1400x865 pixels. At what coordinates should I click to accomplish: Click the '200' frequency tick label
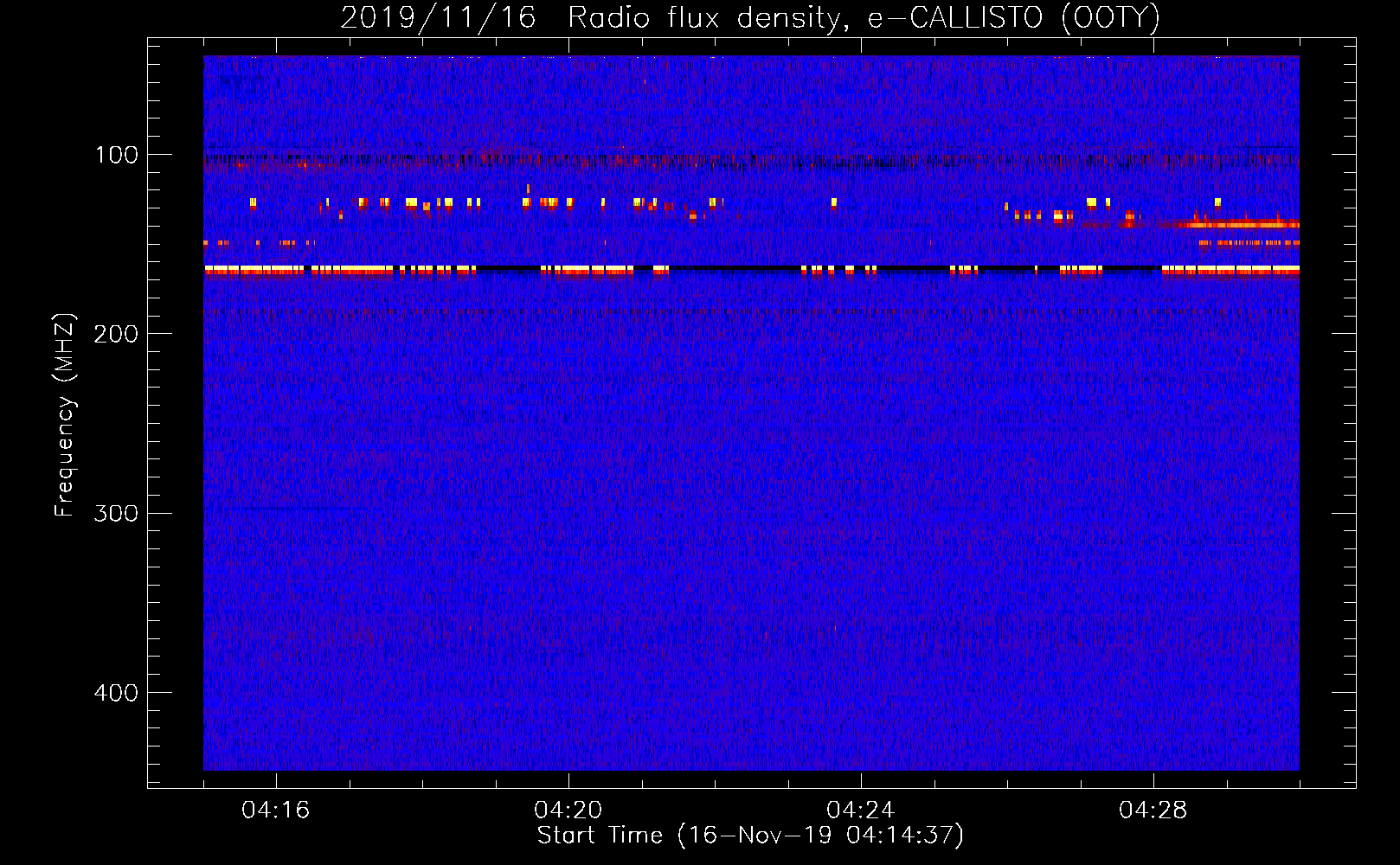click(x=116, y=334)
